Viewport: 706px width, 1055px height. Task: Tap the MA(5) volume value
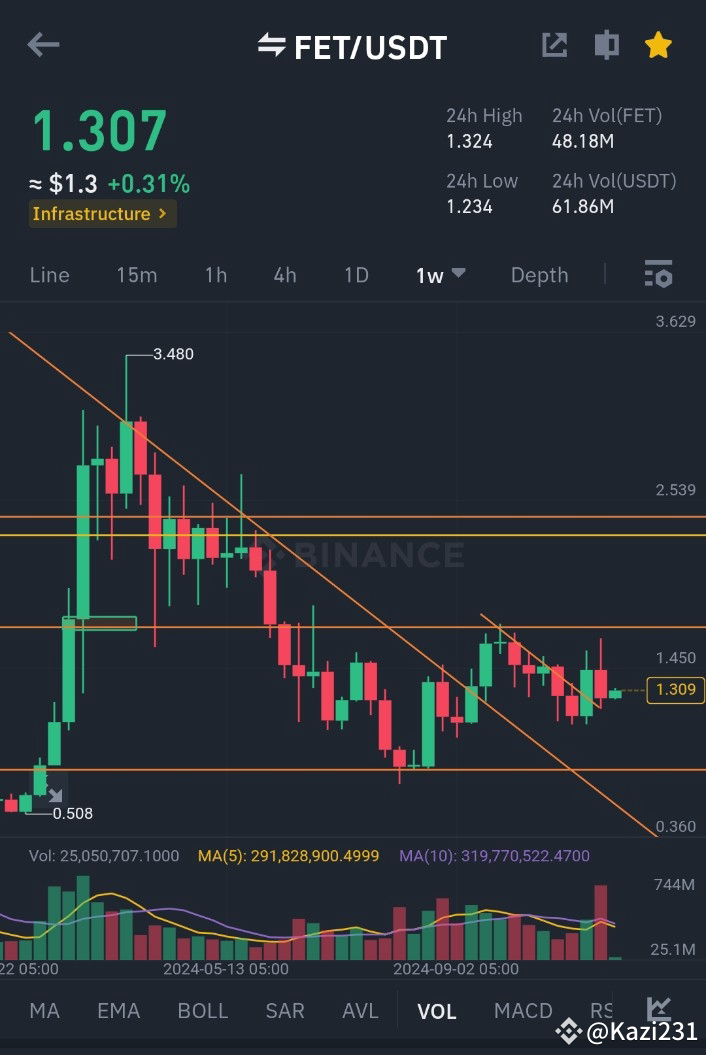(x=288, y=856)
